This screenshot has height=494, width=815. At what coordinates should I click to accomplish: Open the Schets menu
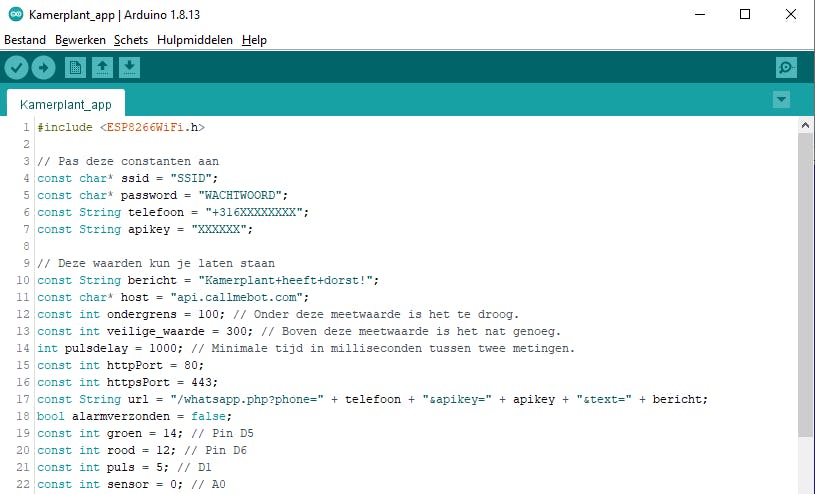click(131, 40)
